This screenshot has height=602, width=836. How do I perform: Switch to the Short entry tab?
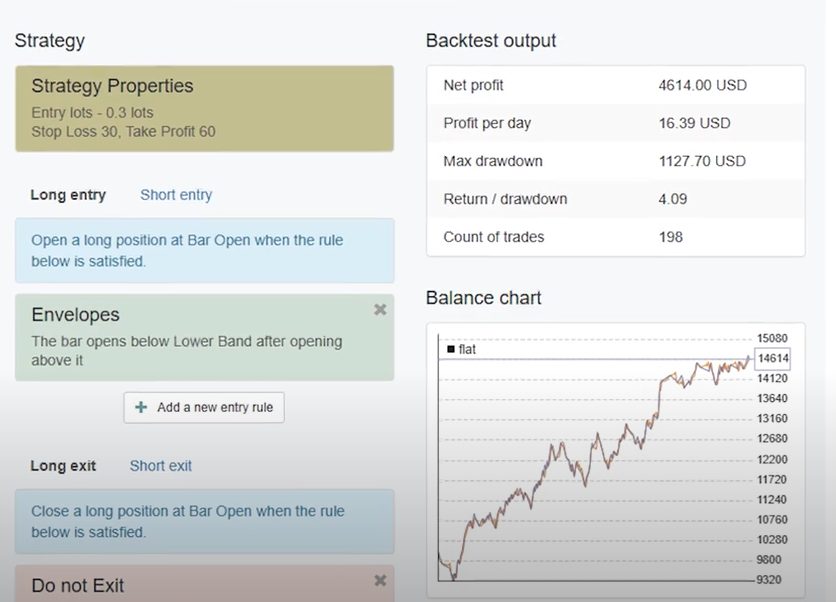tap(176, 195)
